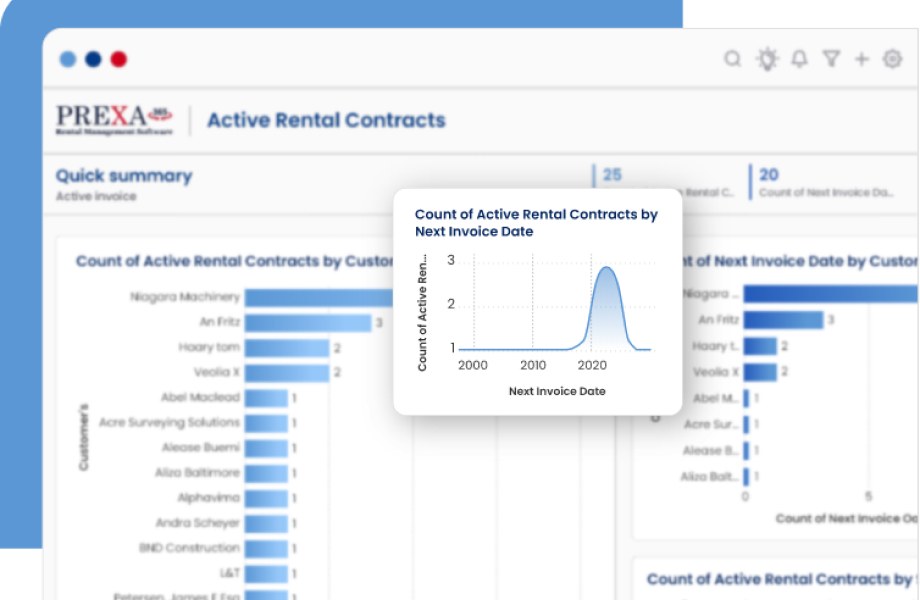Click the Customer's vertical axis label
The width and height of the screenshot is (920, 600).
click(x=83, y=437)
